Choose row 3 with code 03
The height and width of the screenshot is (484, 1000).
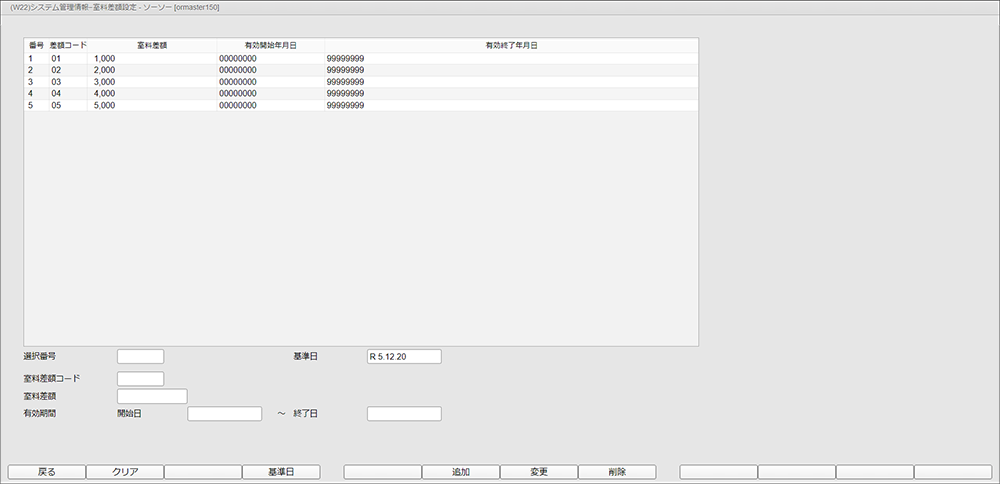57,82
